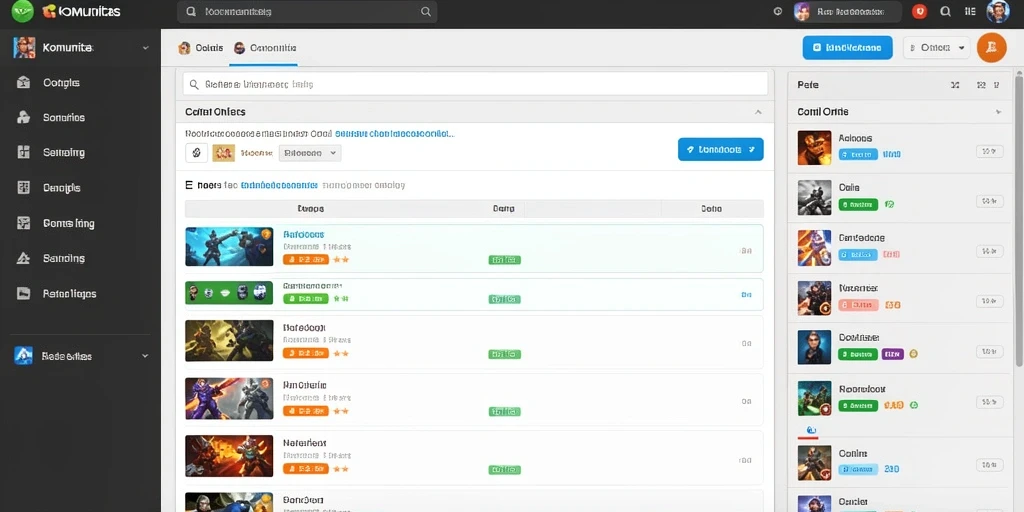The height and width of the screenshot is (512, 1024).
Task: Select the Oenonriite tab
Action: pyautogui.click(x=265, y=48)
